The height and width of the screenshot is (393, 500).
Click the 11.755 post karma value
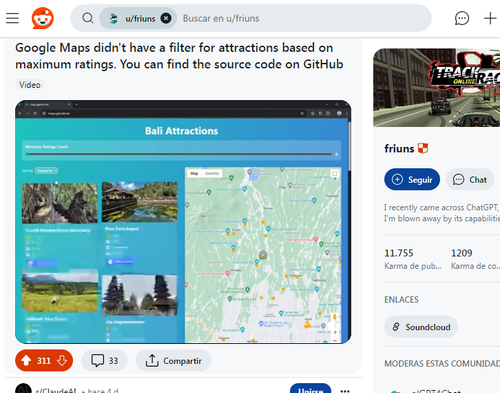(399, 253)
